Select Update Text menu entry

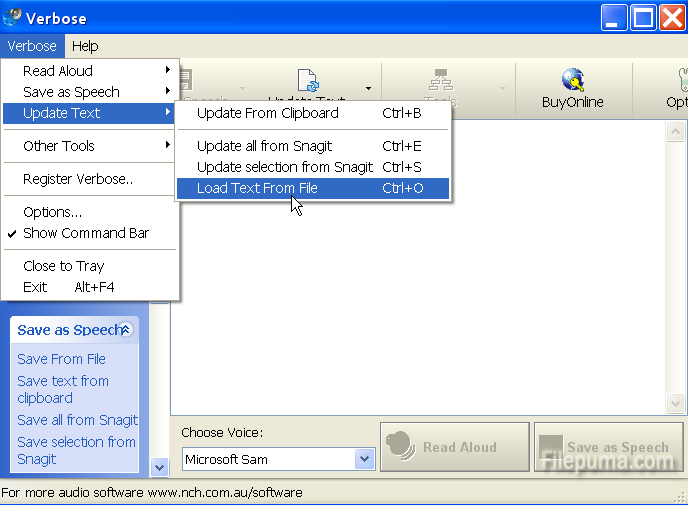(90, 113)
